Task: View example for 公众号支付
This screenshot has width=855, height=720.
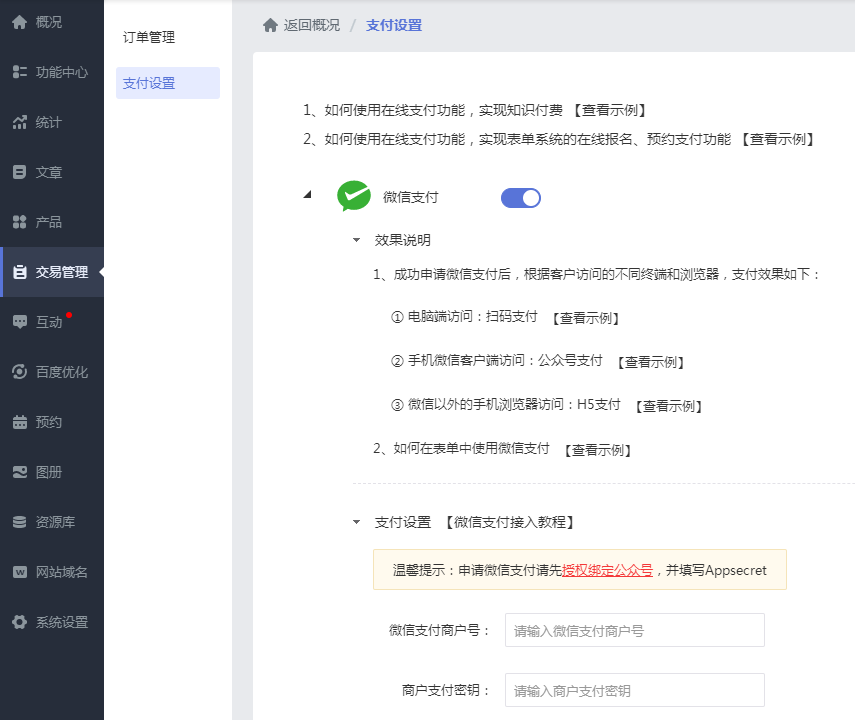Action: (x=651, y=362)
